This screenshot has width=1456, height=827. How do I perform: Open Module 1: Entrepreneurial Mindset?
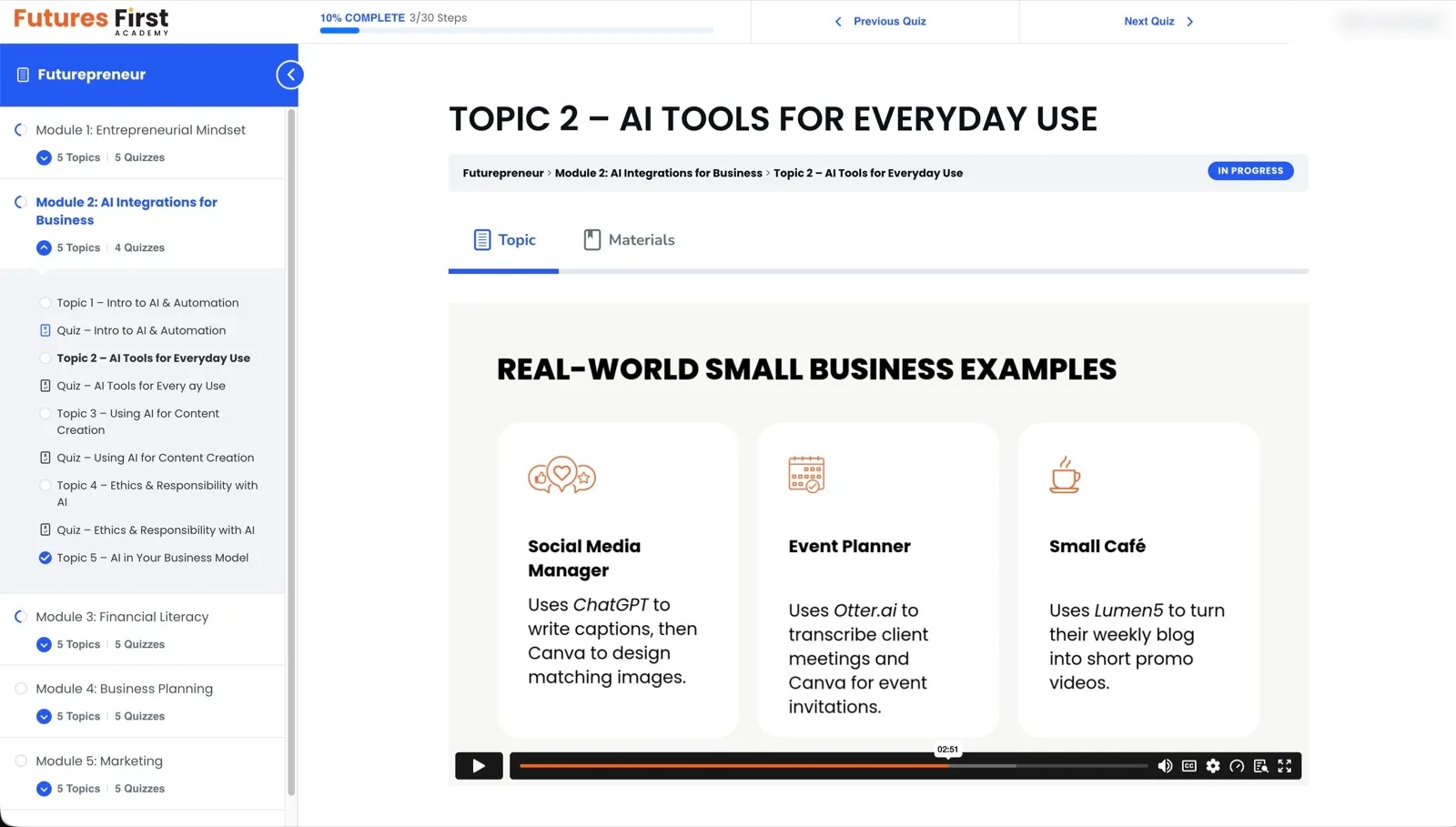click(140, 130)
